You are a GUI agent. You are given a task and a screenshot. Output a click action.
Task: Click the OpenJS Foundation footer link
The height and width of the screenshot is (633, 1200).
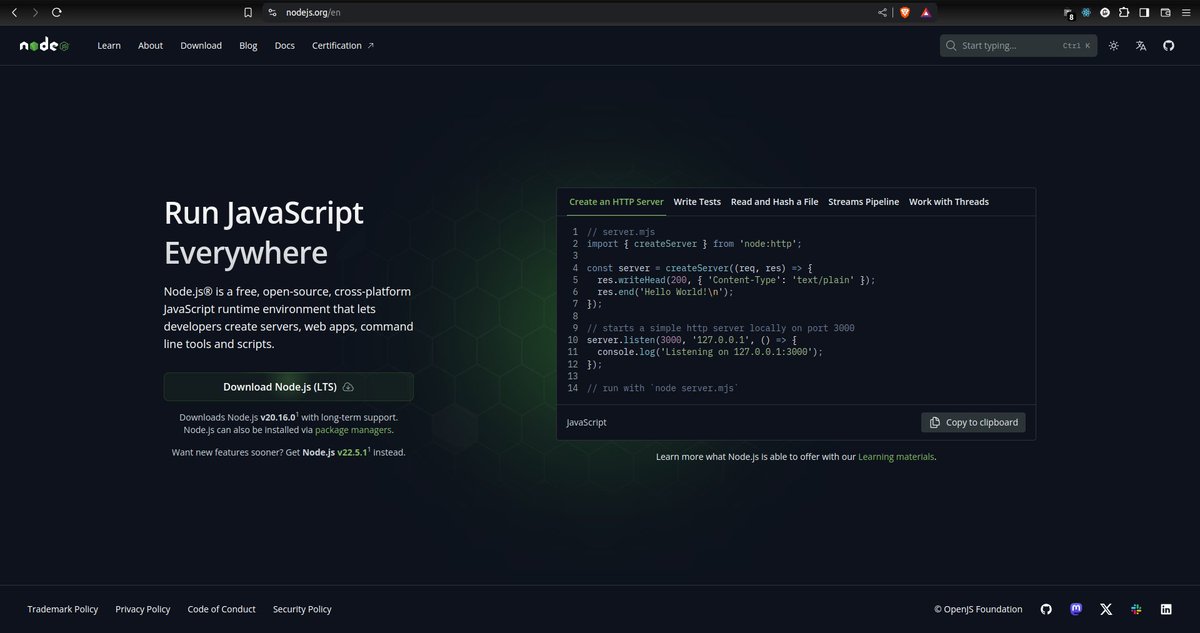[x=978, y=609]
